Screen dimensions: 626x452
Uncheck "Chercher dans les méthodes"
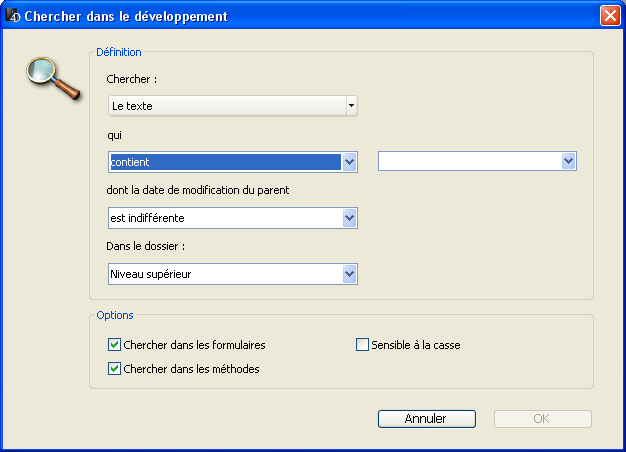[114, 369]
